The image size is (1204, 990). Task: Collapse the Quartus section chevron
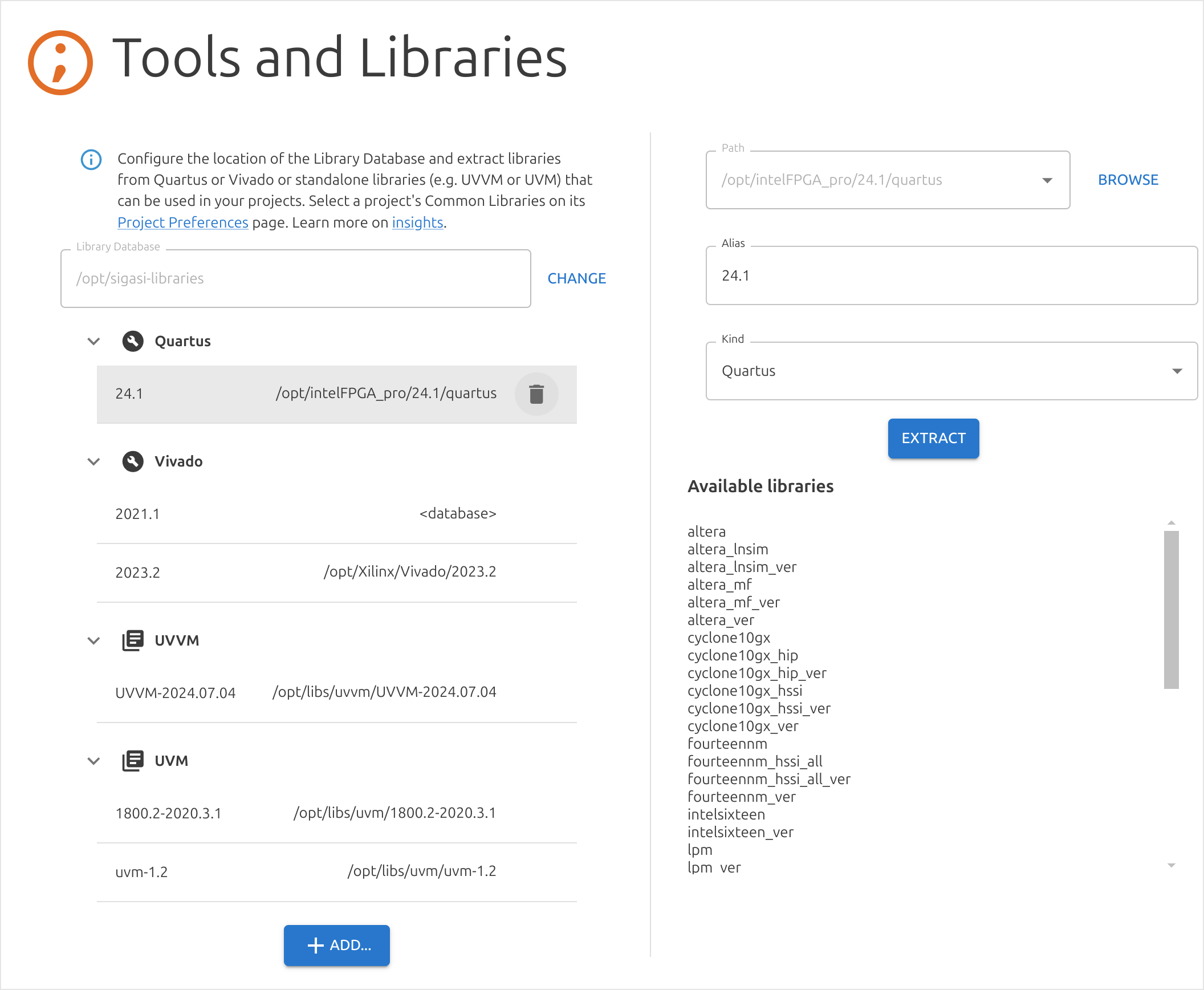click(x=93, y=341)
